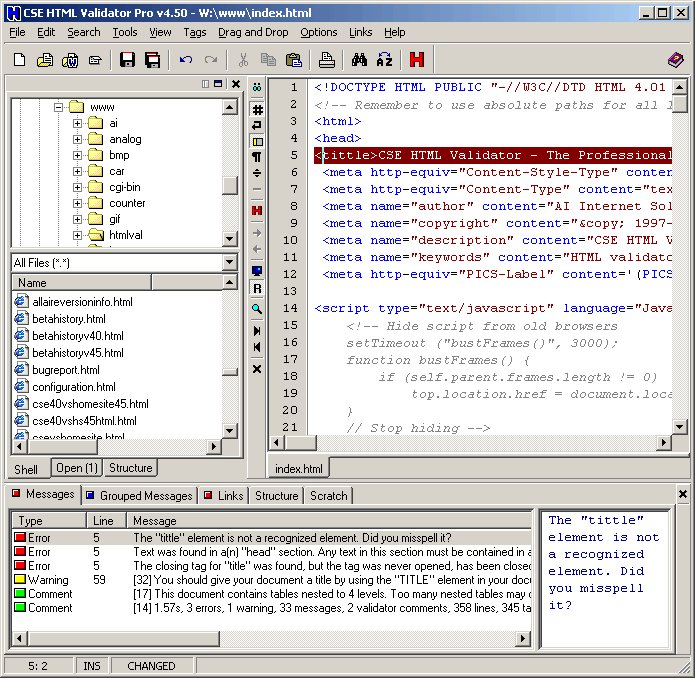
Task: Click the folder tree vertical scrollbar thumb
Action: [x=230, y=185]
